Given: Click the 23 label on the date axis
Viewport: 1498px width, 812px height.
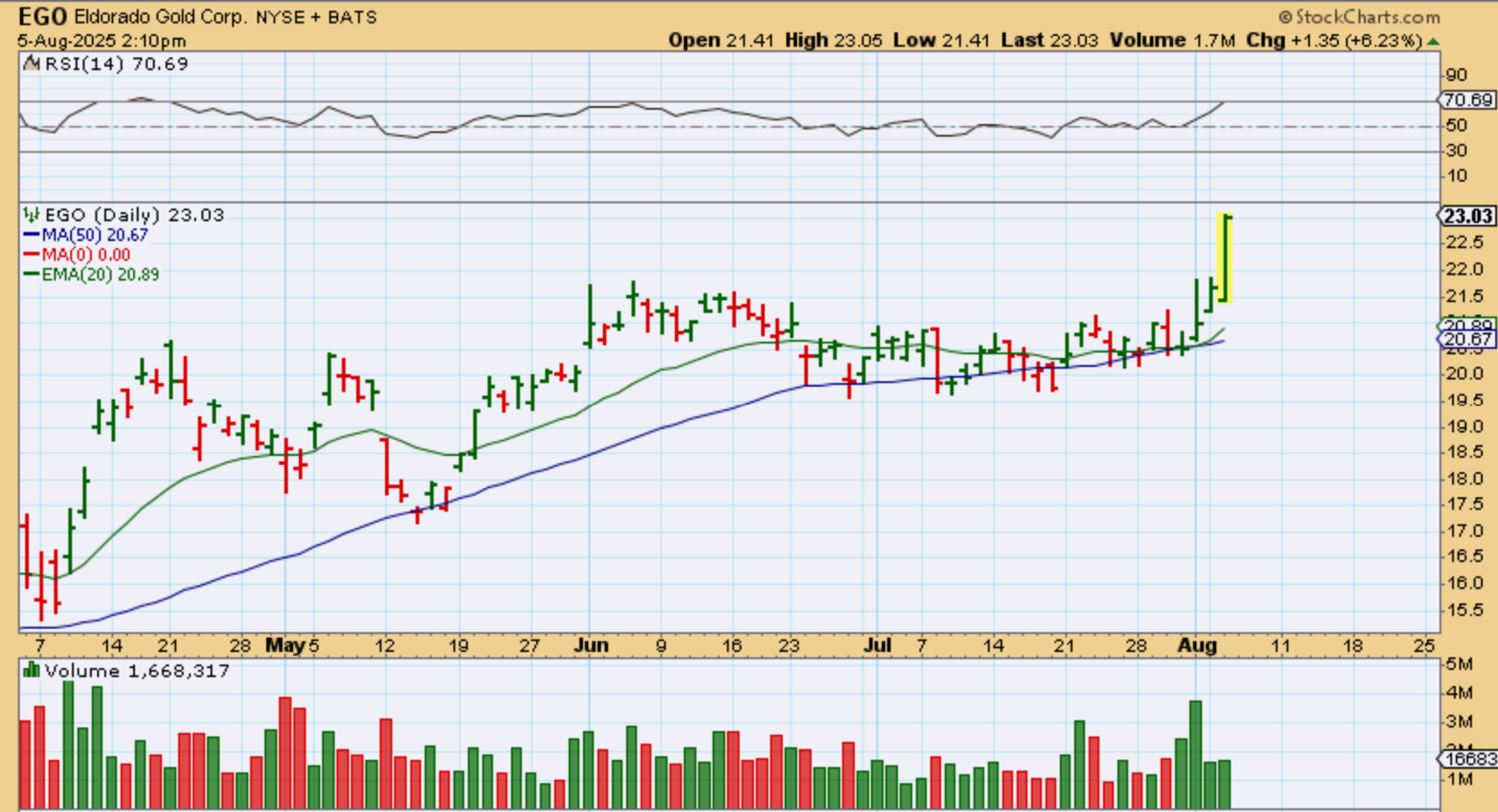Looking at the screenshot, I should 789,646.
